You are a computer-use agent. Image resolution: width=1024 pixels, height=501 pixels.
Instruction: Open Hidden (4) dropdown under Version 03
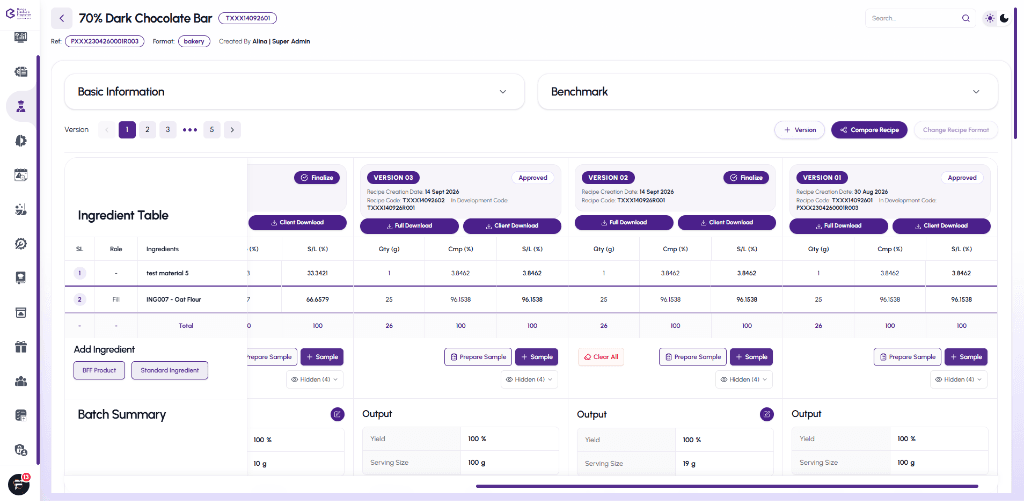click(x=529, y=379)
